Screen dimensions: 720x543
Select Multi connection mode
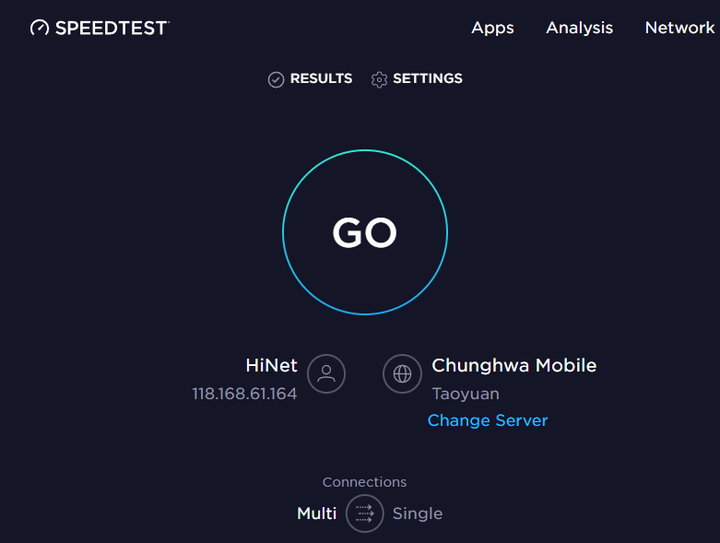(x=317, y=513)
